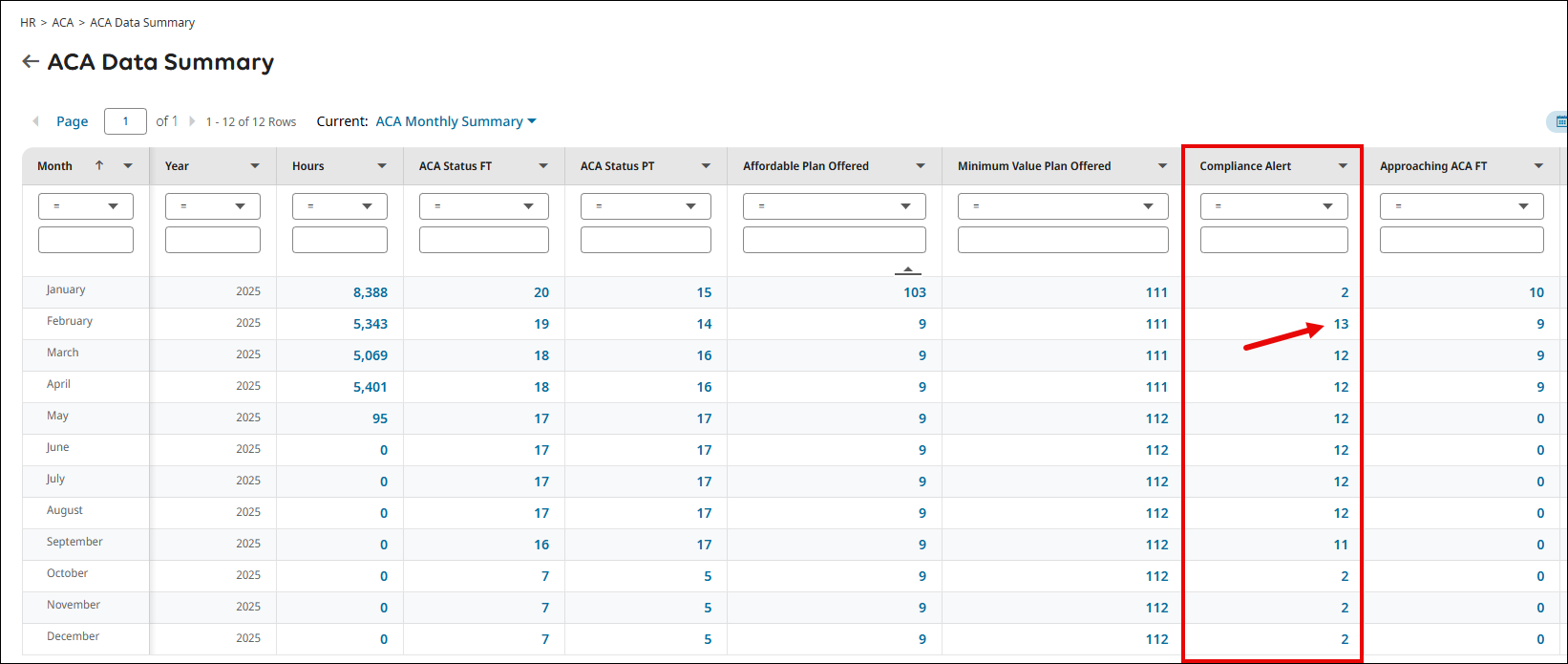This screenshot has height=664, width=1568.
Task: Go to the next page arrow
Action: [192, 121]
